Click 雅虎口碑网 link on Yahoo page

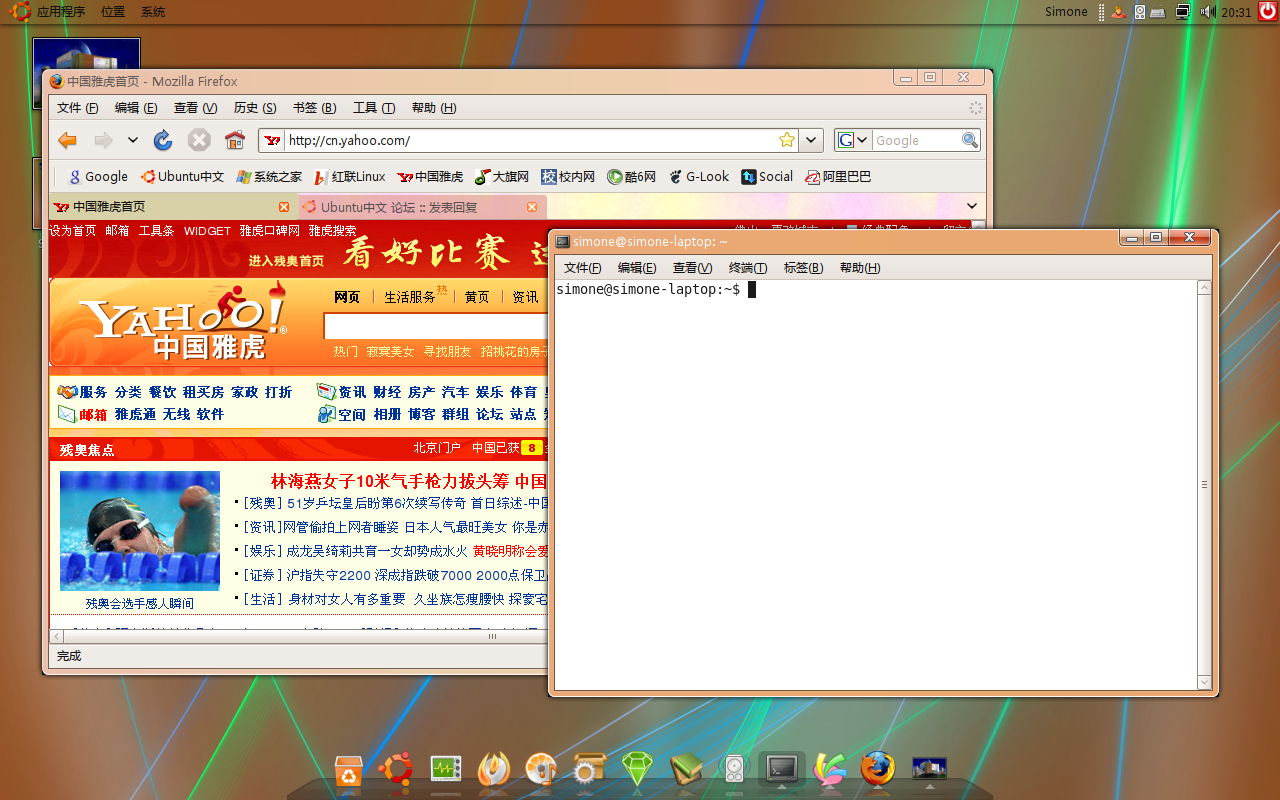coord(269,231)
